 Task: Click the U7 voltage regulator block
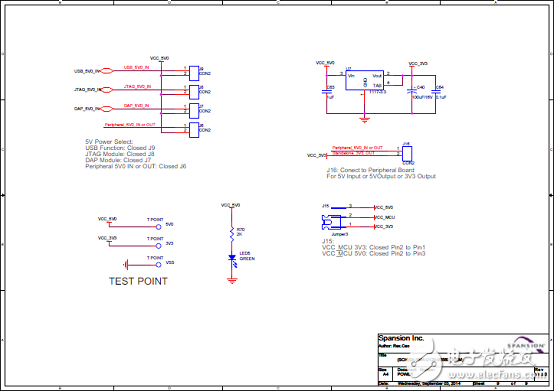[x=364, y=80]
